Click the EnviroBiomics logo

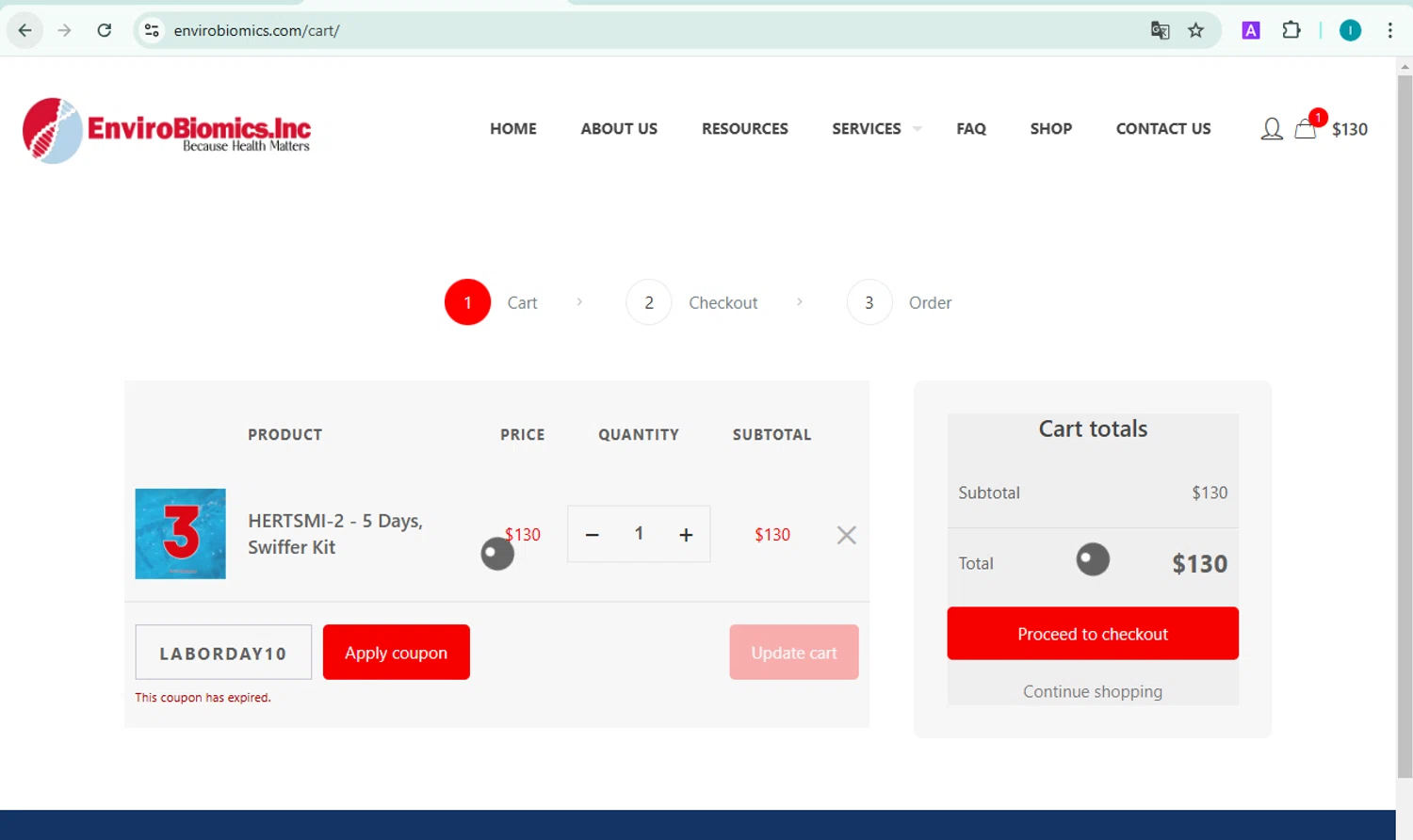point(167,130)
